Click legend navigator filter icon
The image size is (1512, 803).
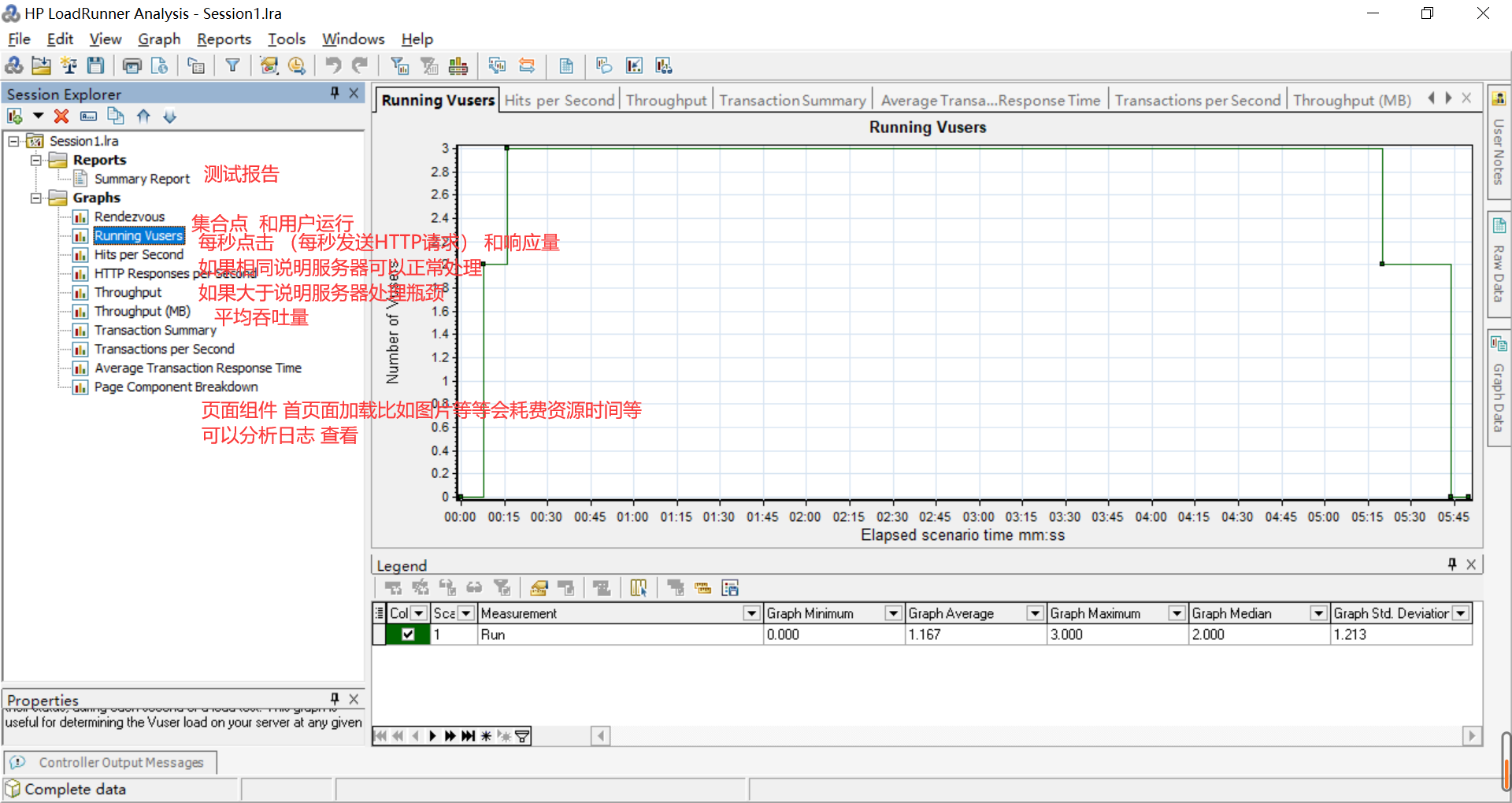pyautogui.click(x=521, y=736)
